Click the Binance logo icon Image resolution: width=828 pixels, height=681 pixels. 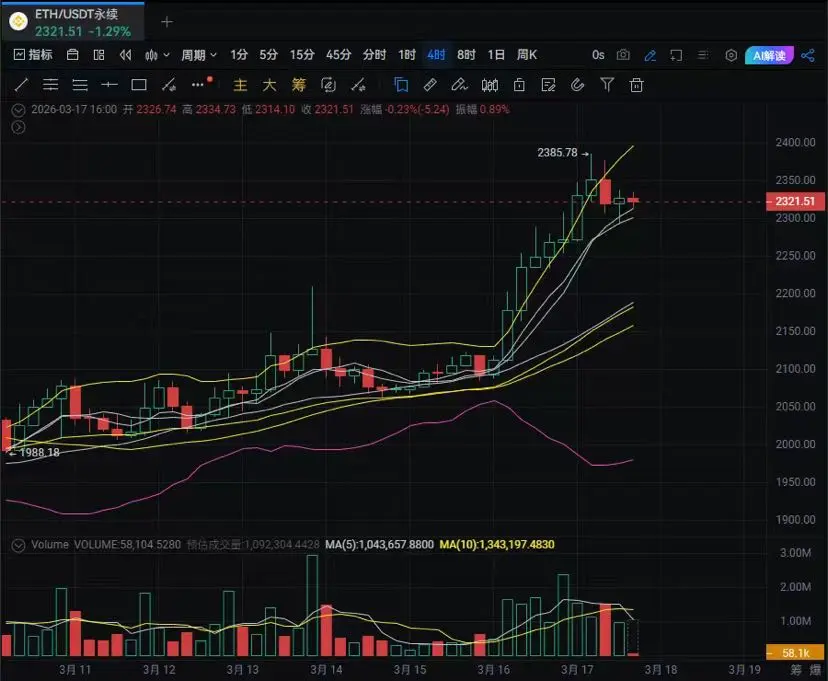coord(18,22)
